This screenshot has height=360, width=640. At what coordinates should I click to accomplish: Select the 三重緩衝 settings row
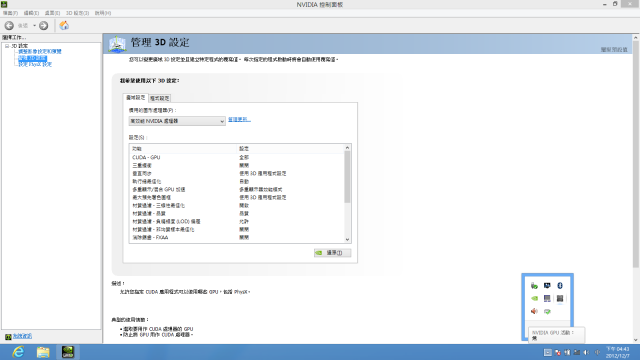click(x=237, y=165)
